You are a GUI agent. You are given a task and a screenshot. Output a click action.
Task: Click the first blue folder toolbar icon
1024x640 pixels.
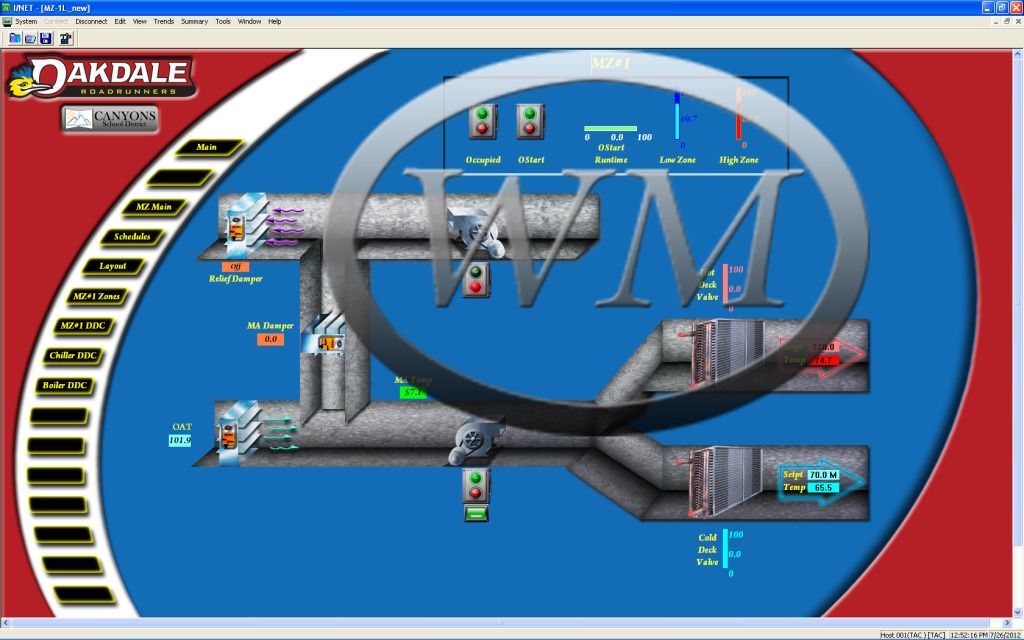tap(14, 39)
